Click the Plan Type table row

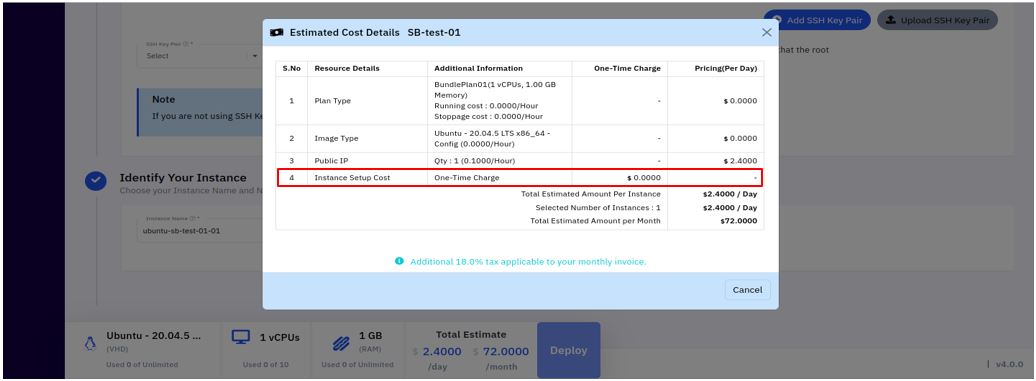(519, 101)
